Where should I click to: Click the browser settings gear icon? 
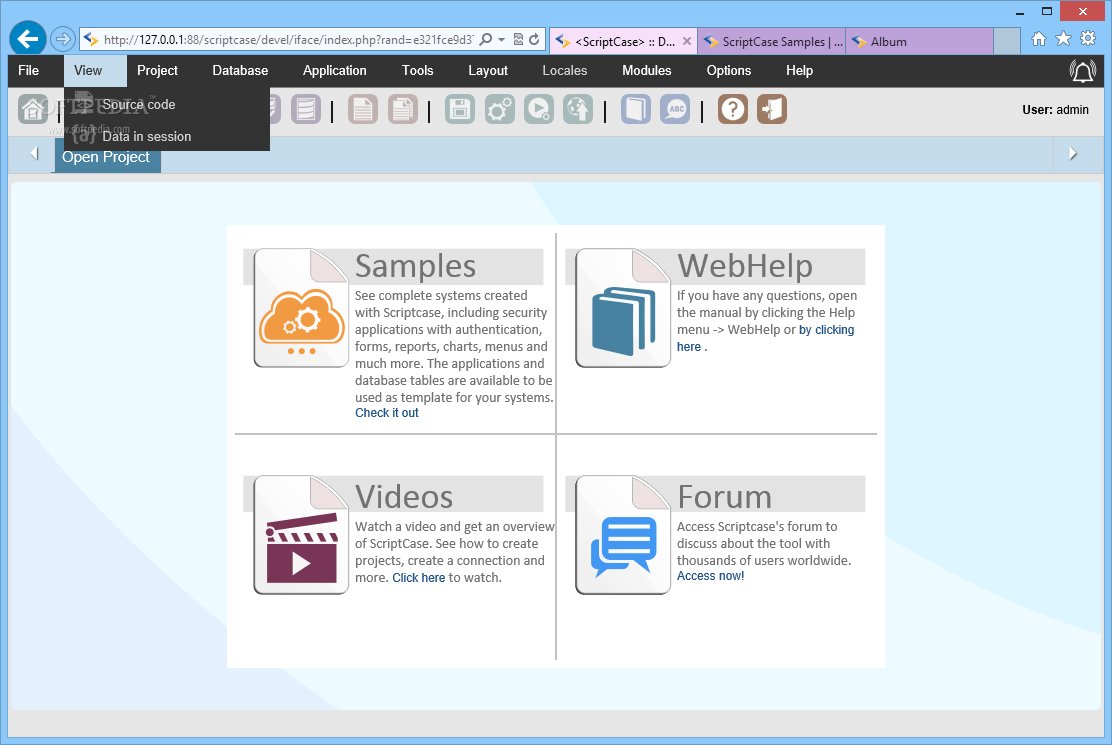[x=1088, y=39]
